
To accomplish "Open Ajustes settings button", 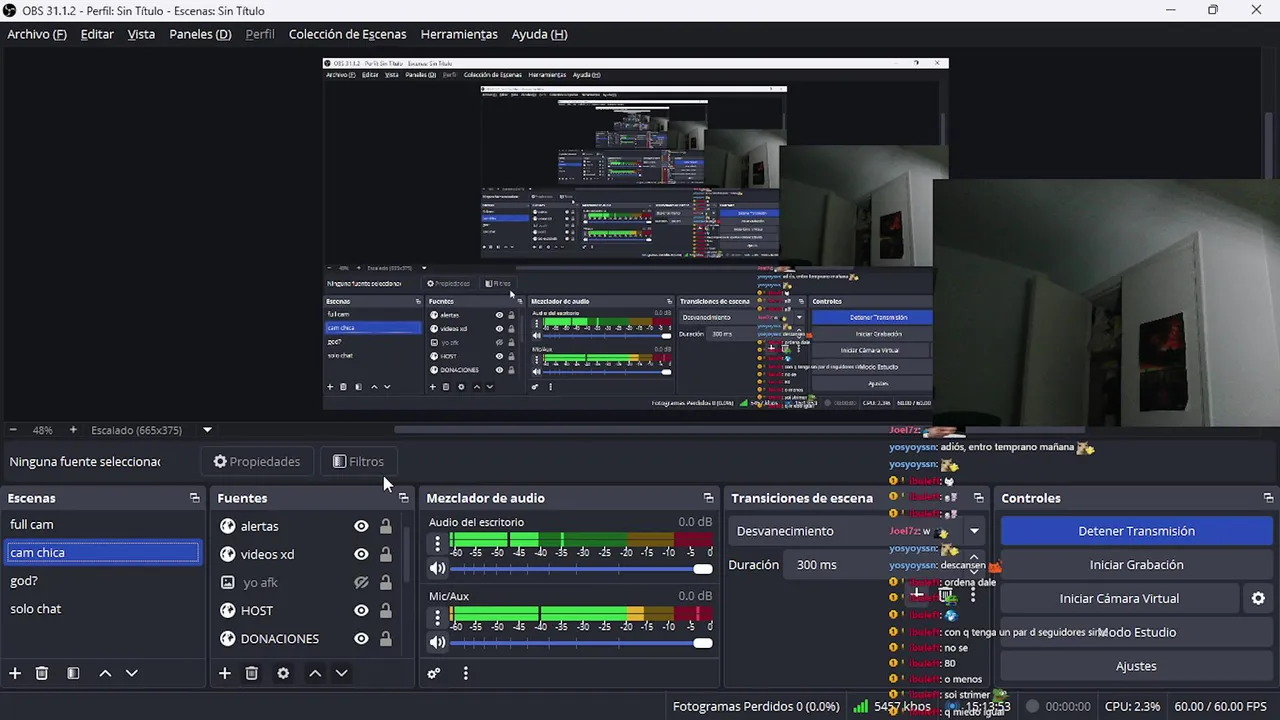I will click(1136, 666).
